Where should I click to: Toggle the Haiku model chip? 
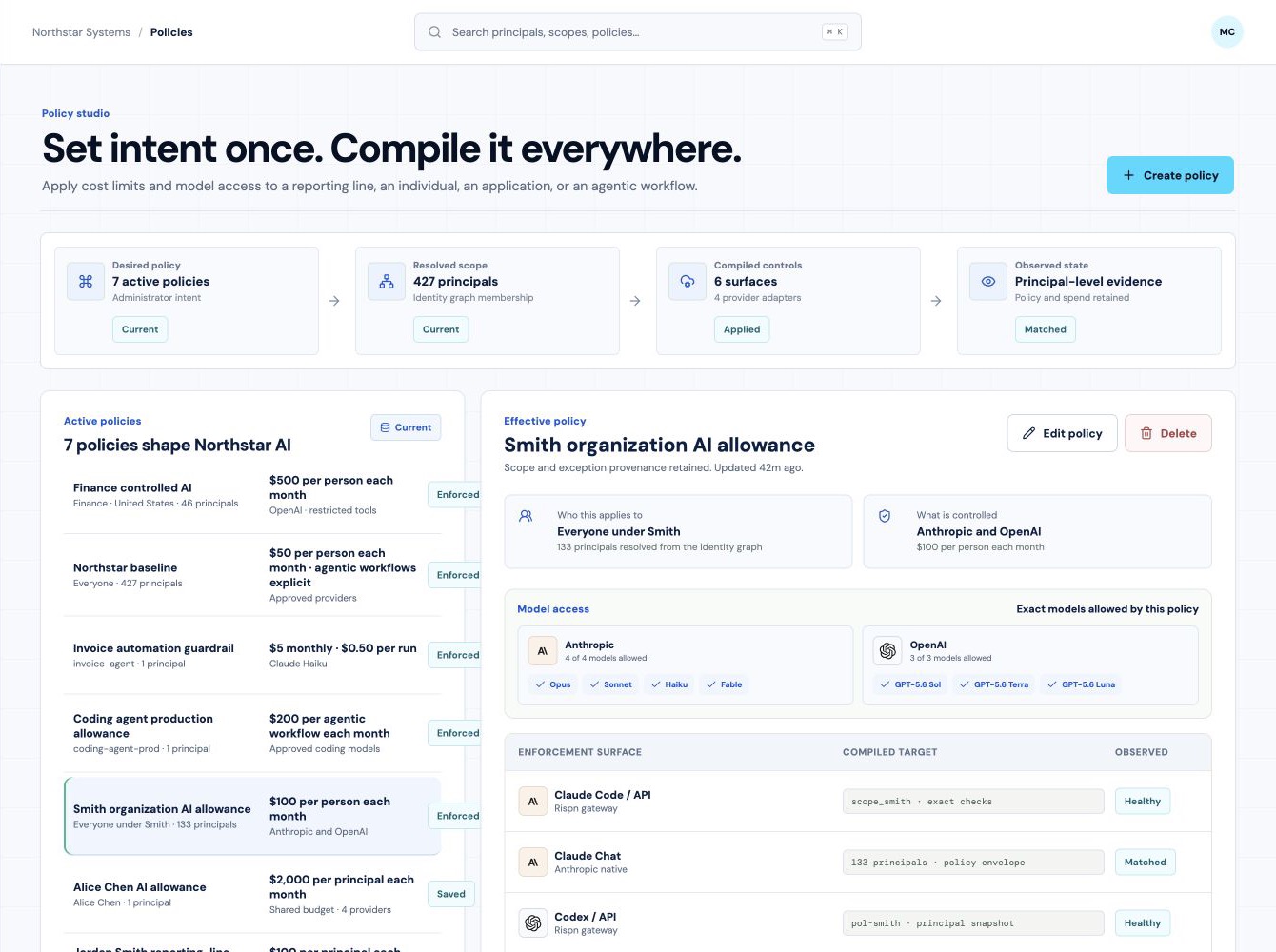(669, 684)
